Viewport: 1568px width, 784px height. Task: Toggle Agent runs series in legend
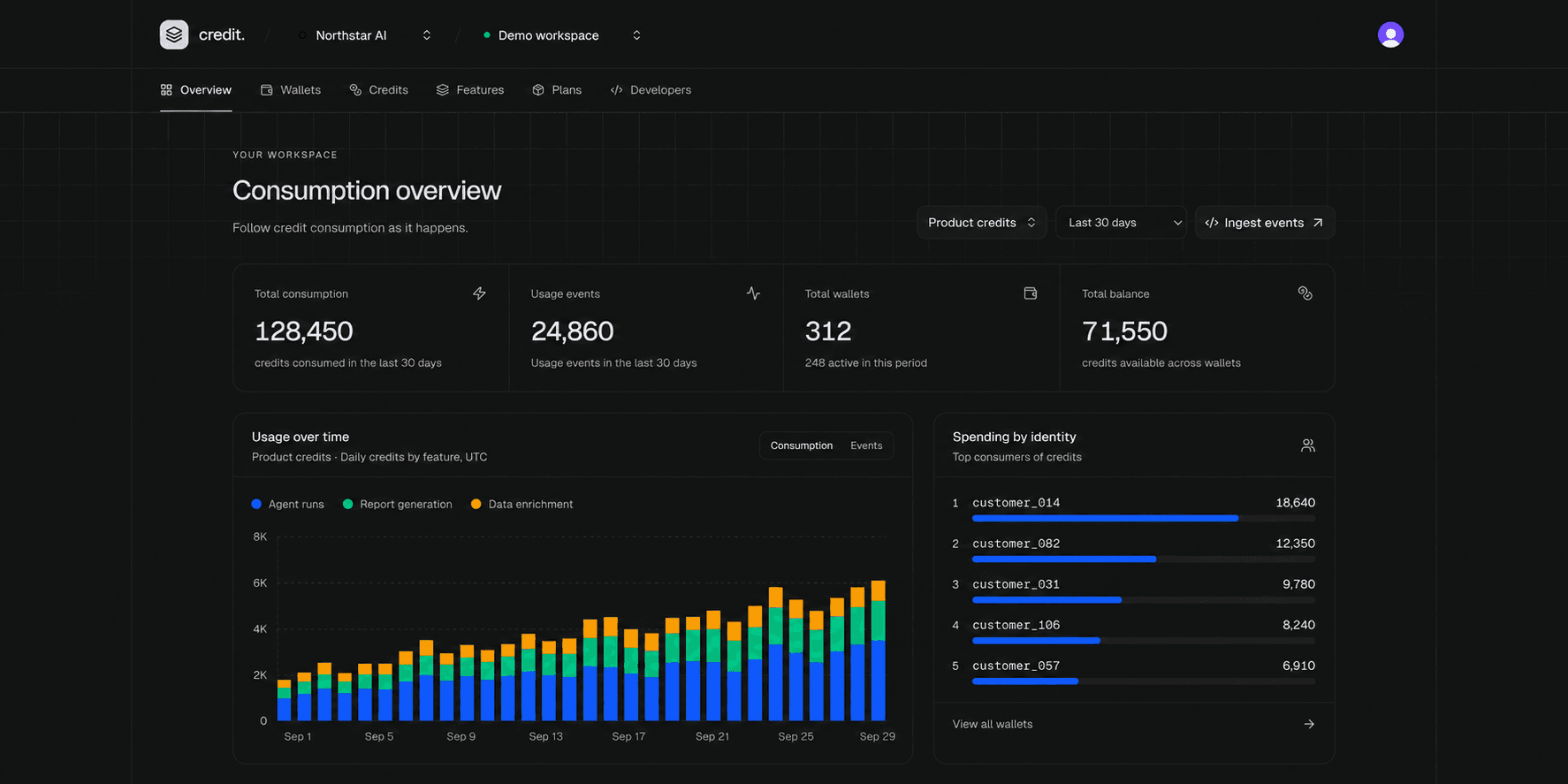(x=287, y=504)
